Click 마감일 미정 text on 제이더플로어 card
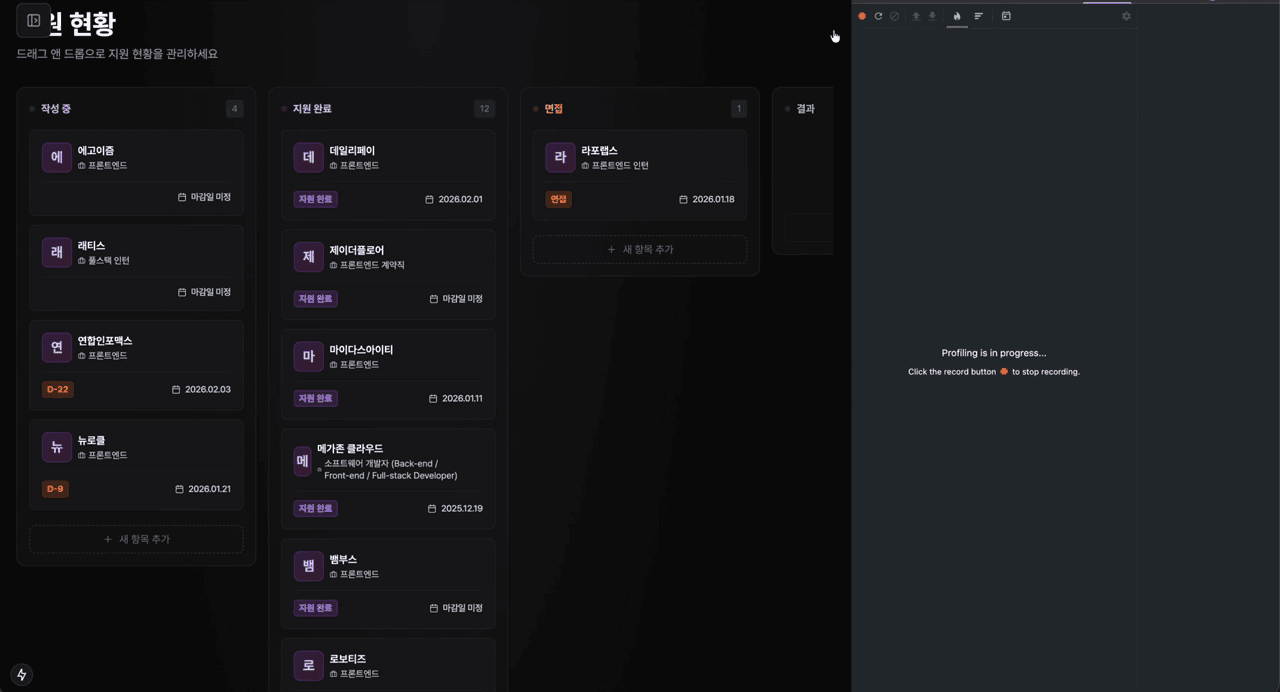Screen dimensions: 1280x692 (x=463, y=299)
